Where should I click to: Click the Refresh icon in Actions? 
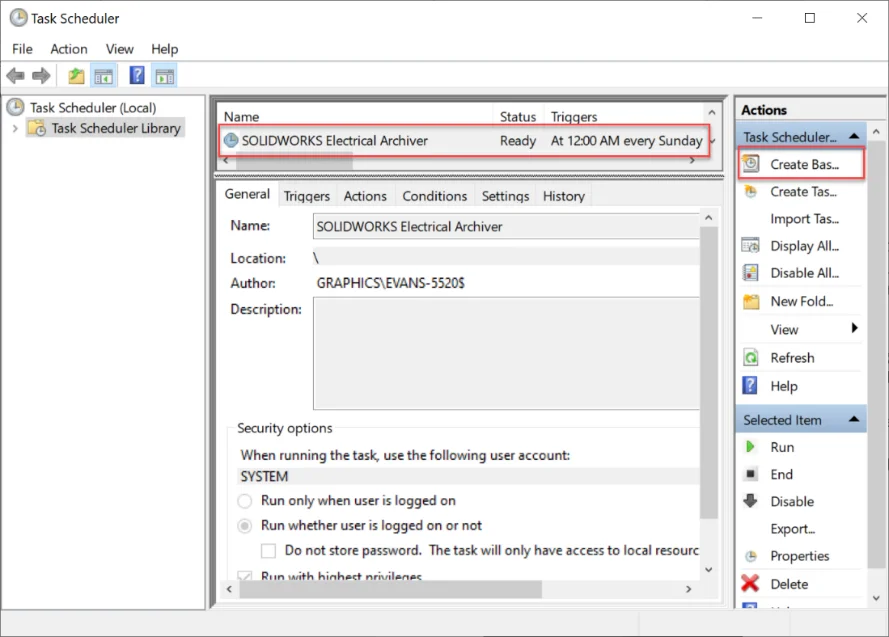[x=751, y=358]
